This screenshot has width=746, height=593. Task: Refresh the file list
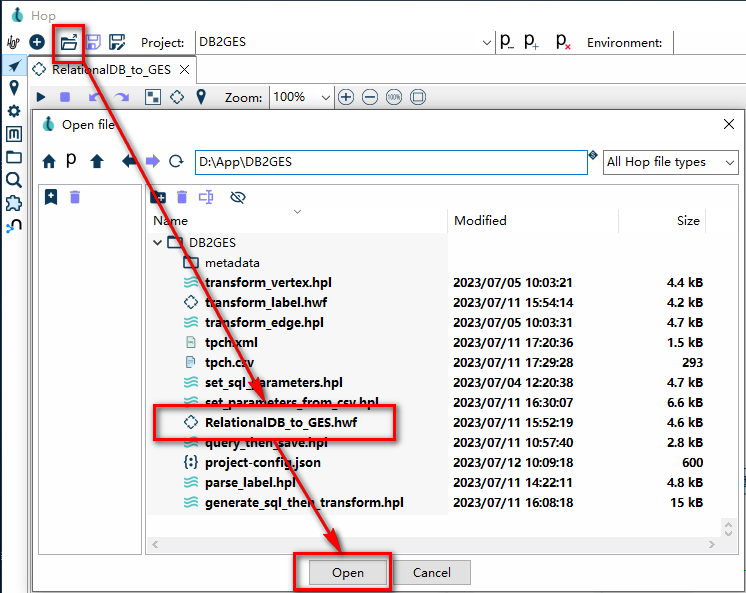tap(176, 162)
